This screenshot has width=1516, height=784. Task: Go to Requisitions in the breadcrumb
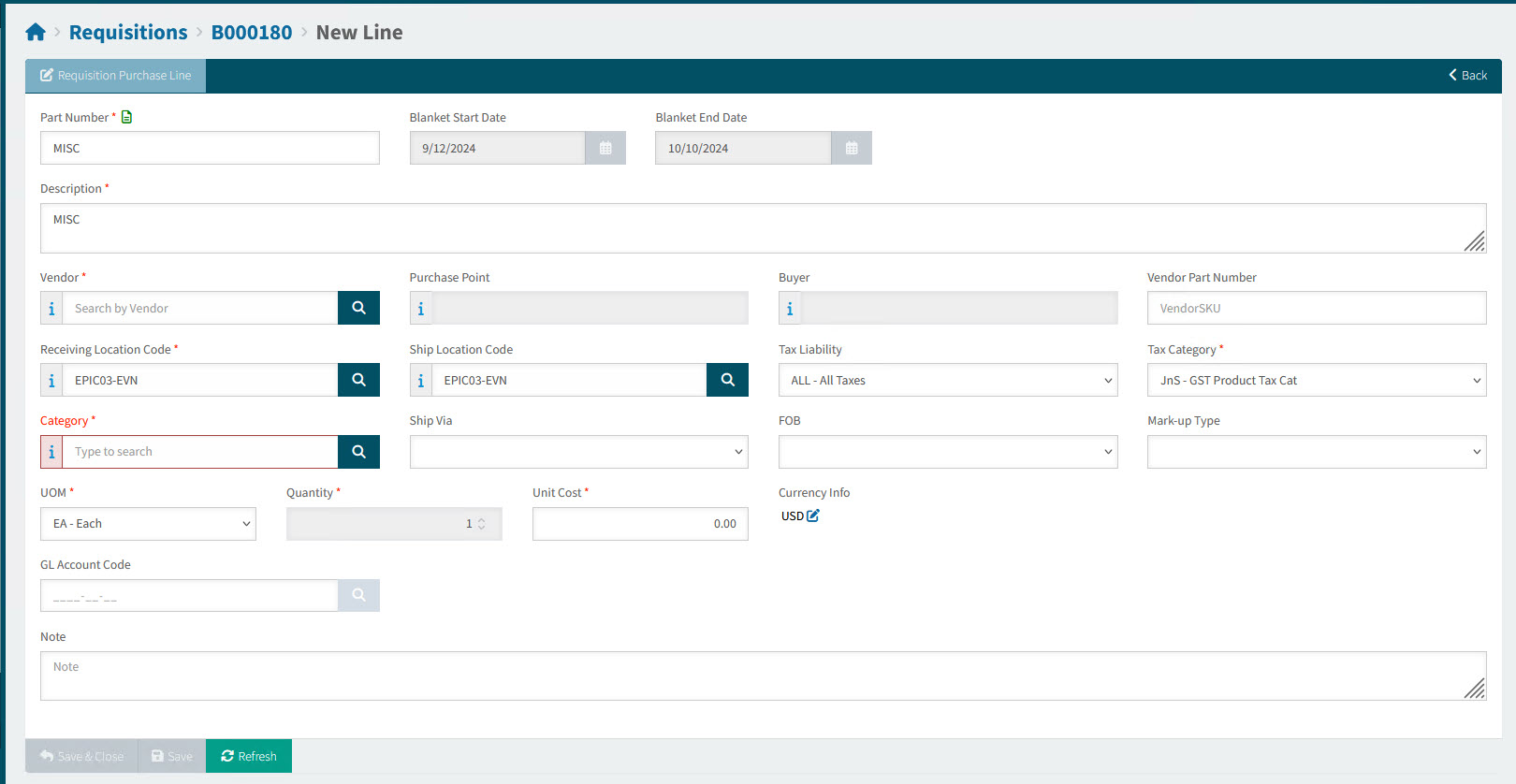tap(128, 33)
